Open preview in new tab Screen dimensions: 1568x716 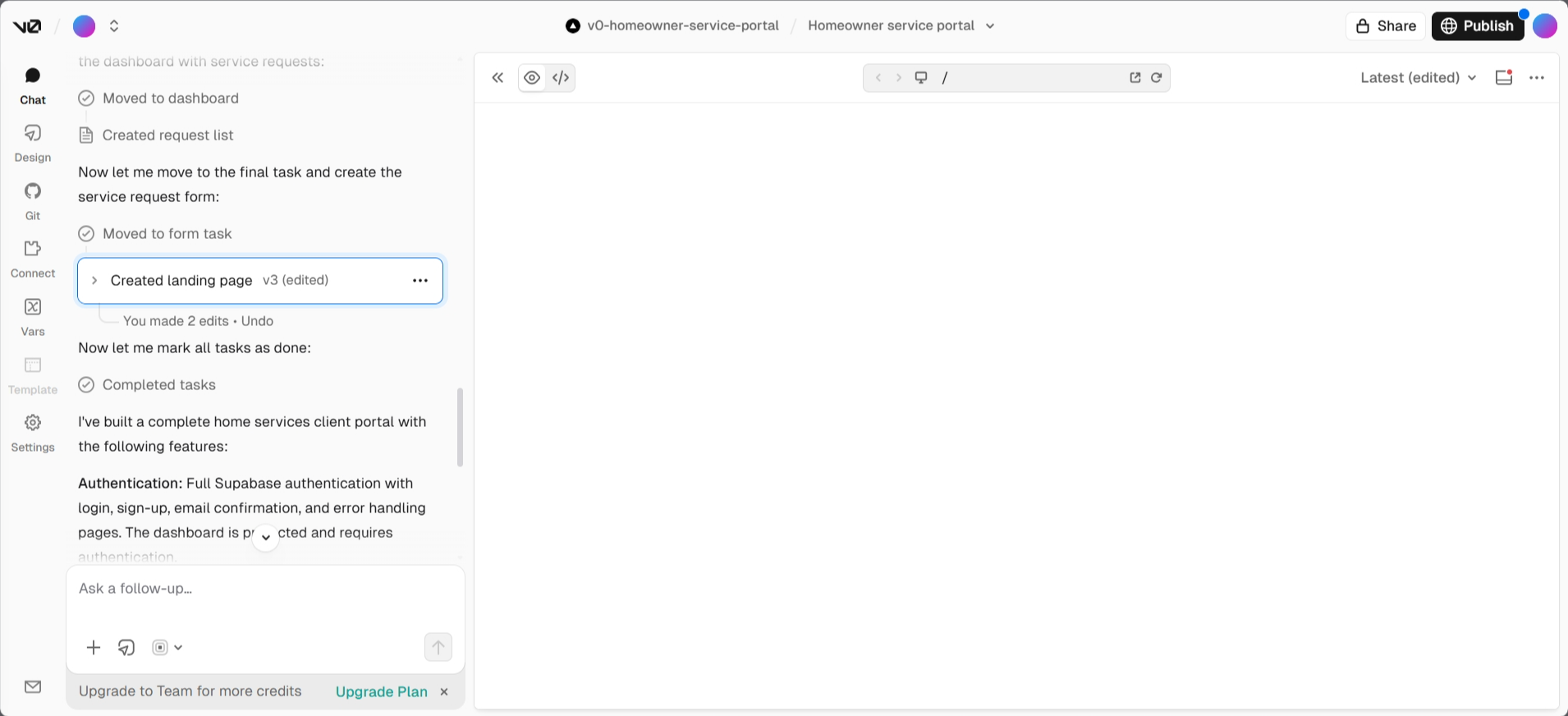point(1135,78)
